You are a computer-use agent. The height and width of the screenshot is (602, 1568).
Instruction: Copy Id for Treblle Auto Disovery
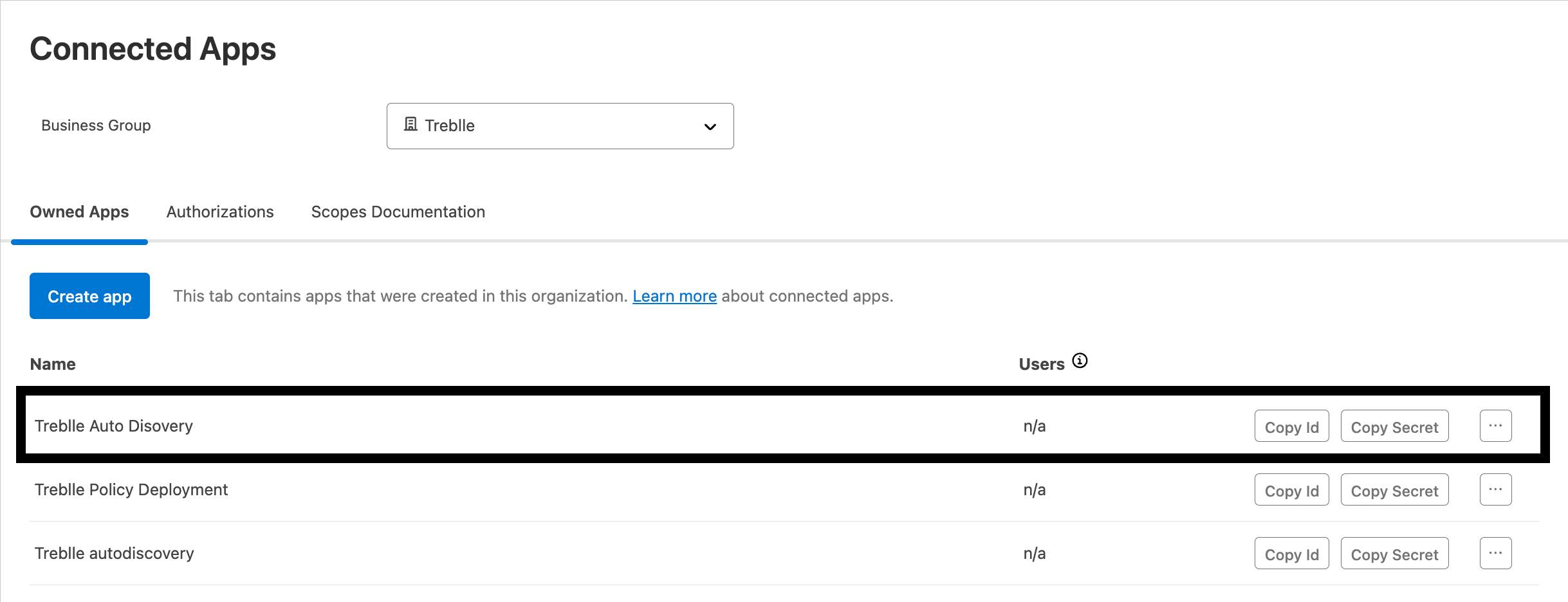click(1291, 426)
